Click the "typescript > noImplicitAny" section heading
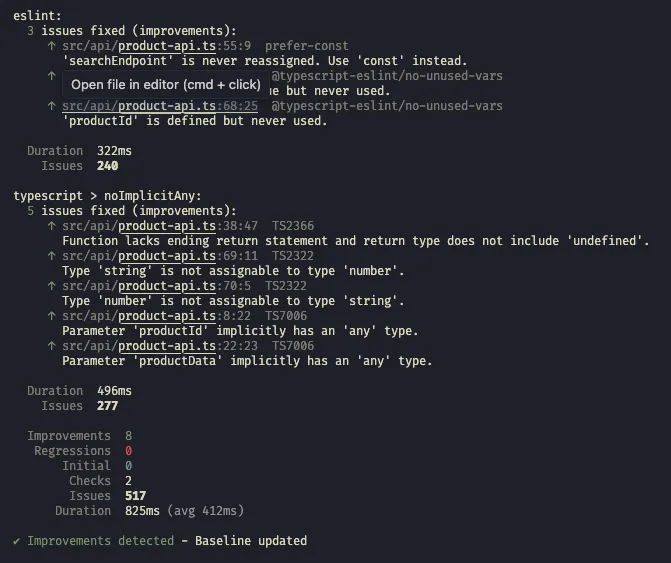 (x=107, y=196)
